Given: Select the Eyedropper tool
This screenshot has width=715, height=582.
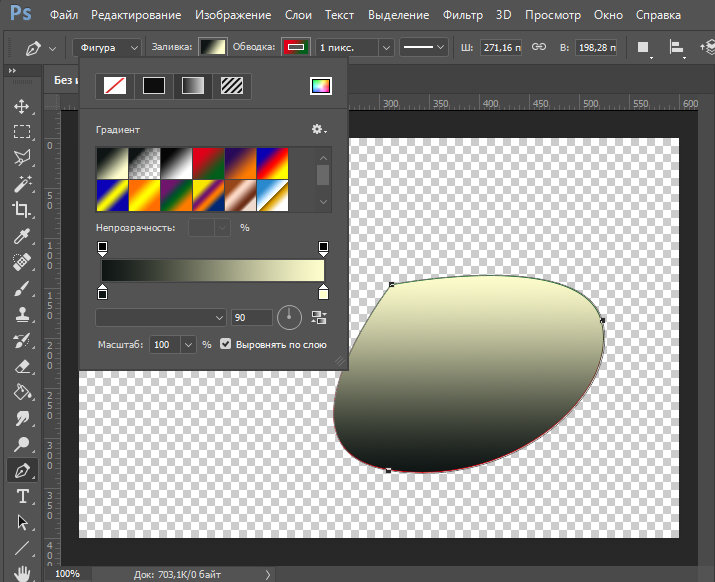Looking at the screenshot, I should click(x=21, y=236).
